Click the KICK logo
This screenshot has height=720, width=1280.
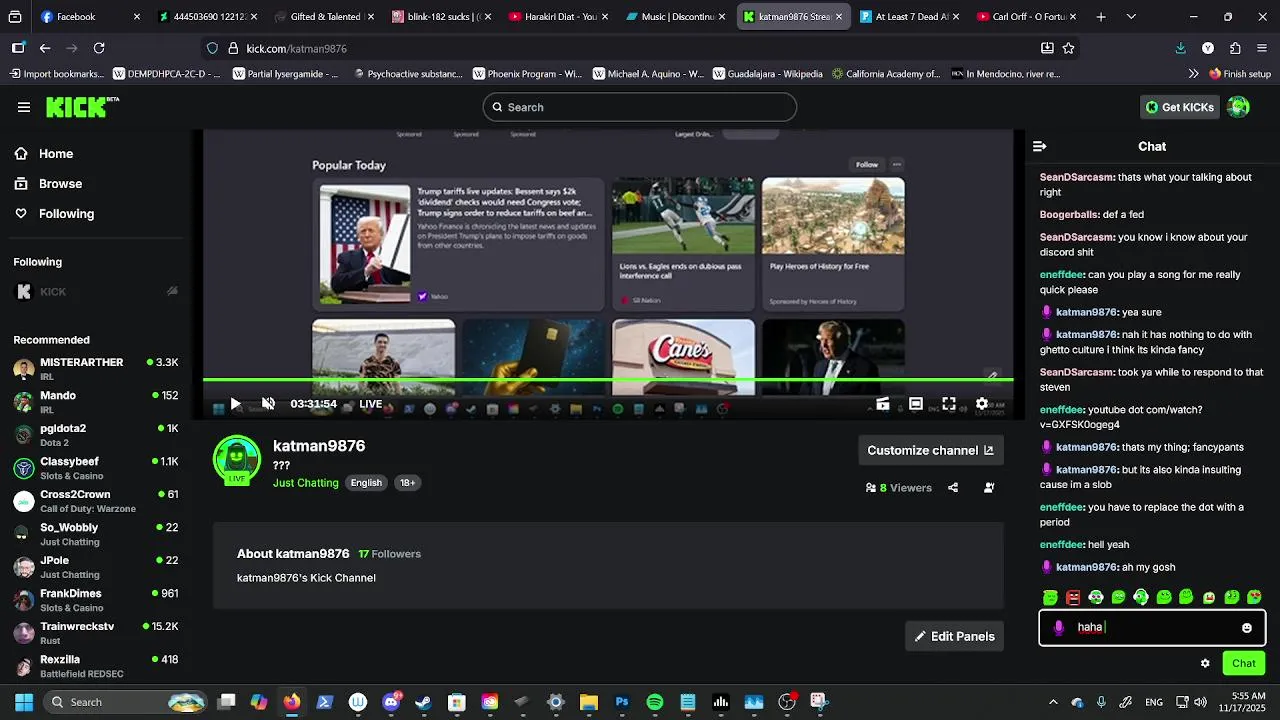[x=82, y=107]
